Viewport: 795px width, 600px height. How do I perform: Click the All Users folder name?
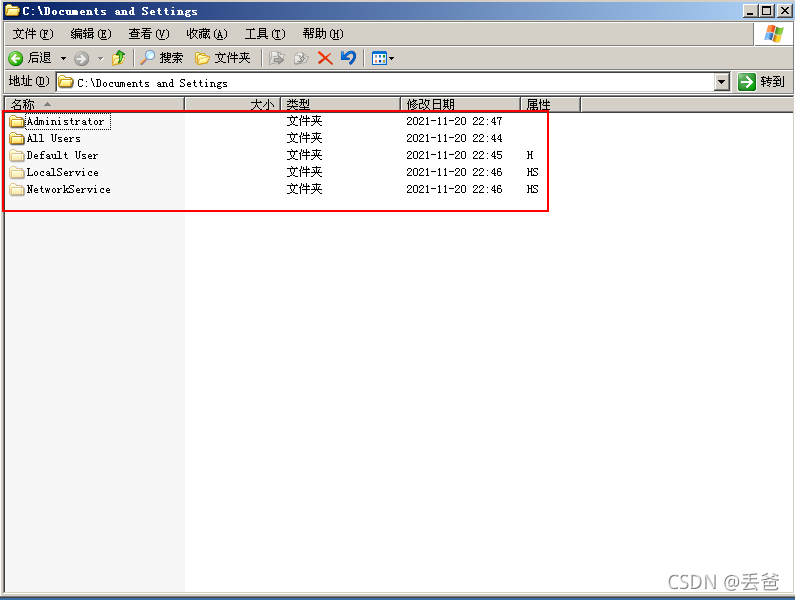click(x=53, y=138)
